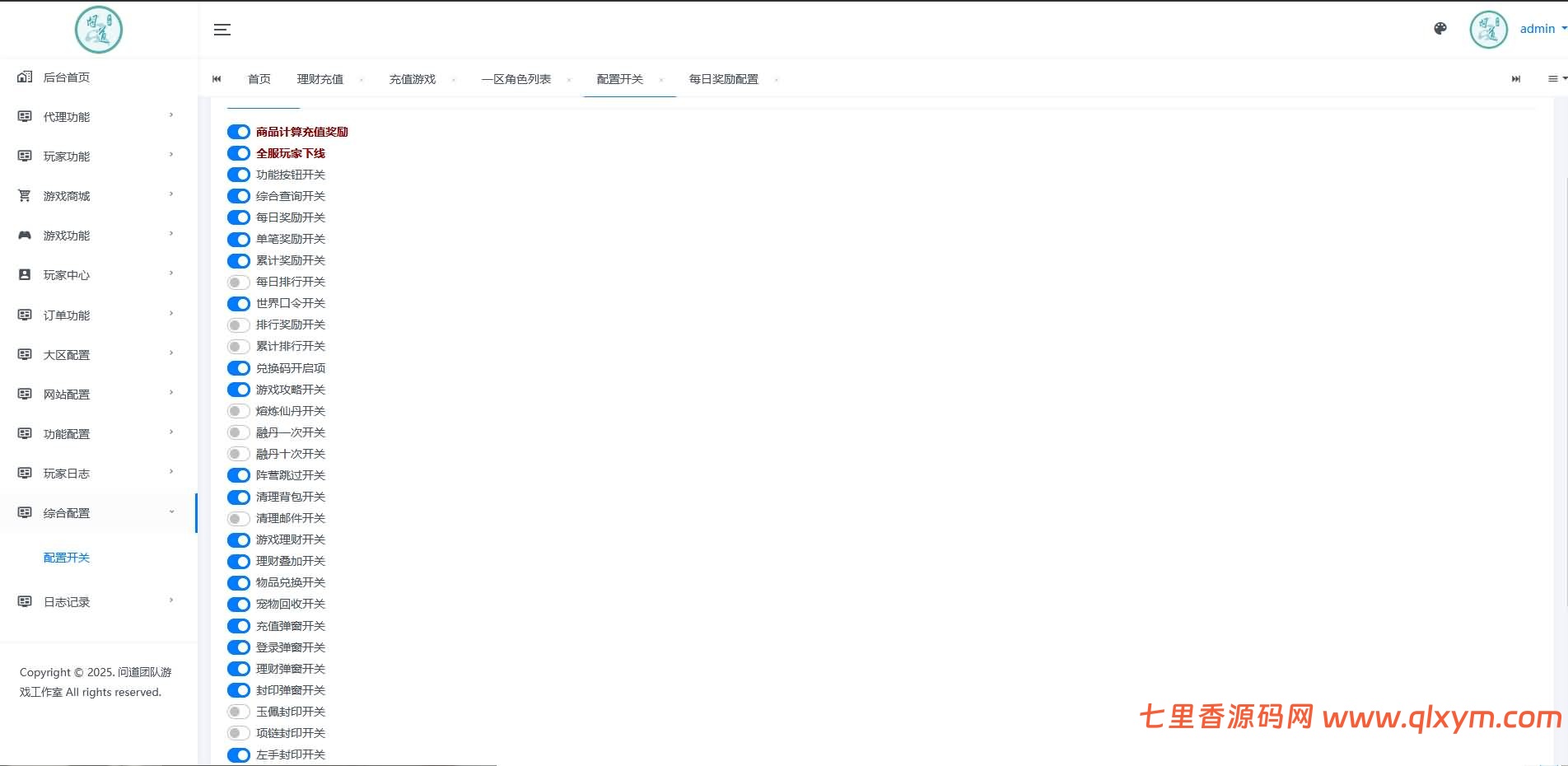Click the hamburger sidebar collapse icon

coord(222,30)
